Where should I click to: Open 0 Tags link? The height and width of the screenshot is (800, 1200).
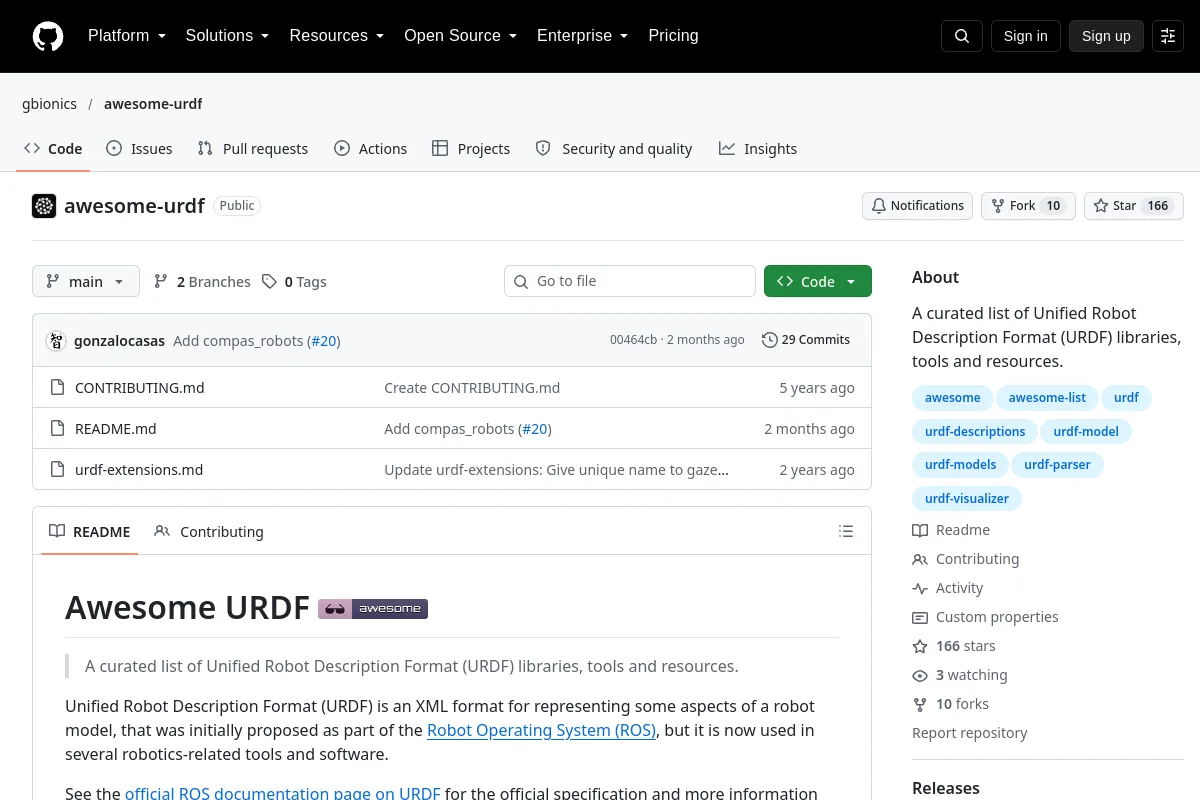click(295, 282)
